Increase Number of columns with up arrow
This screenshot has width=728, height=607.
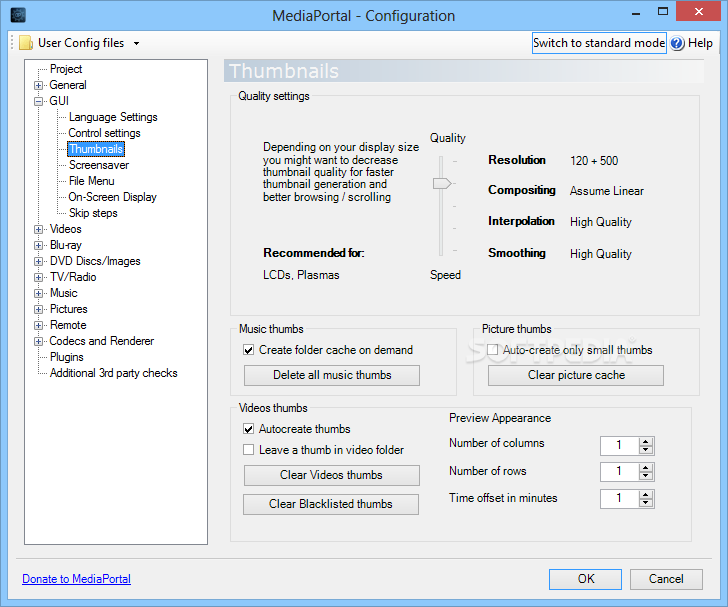[646, 442]
